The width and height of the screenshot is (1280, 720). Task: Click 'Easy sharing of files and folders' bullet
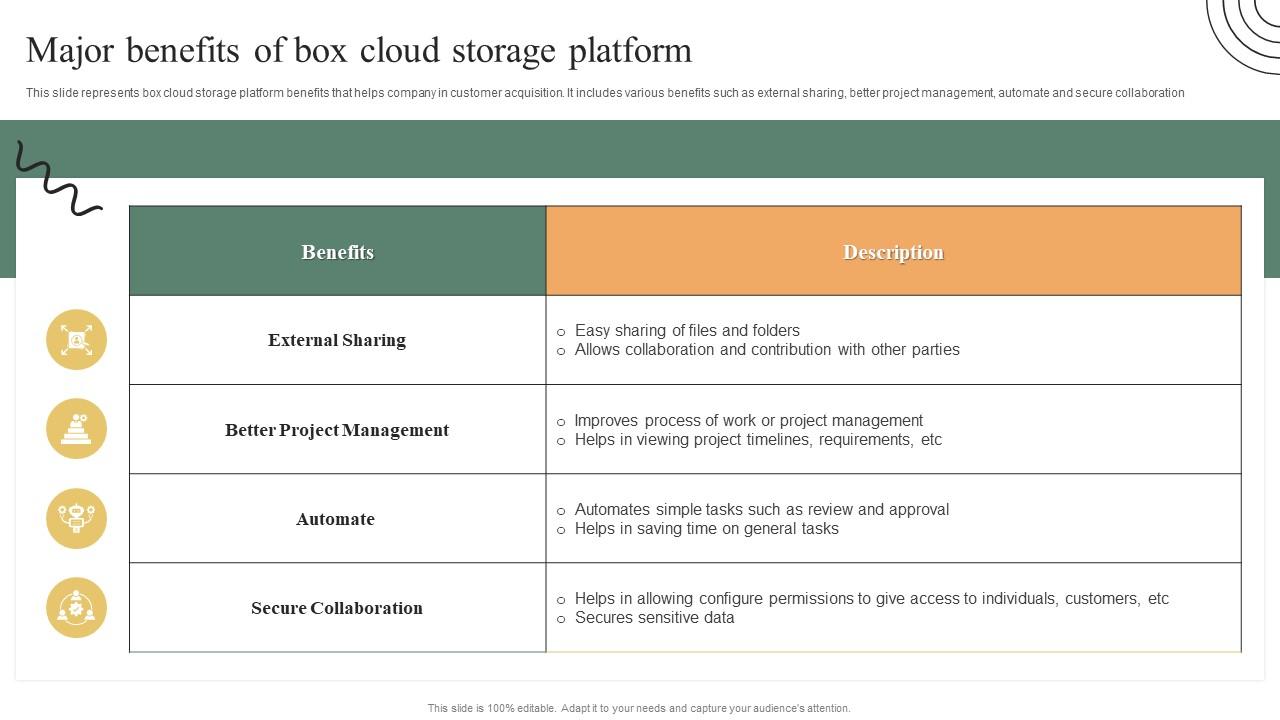coord(687,330)
